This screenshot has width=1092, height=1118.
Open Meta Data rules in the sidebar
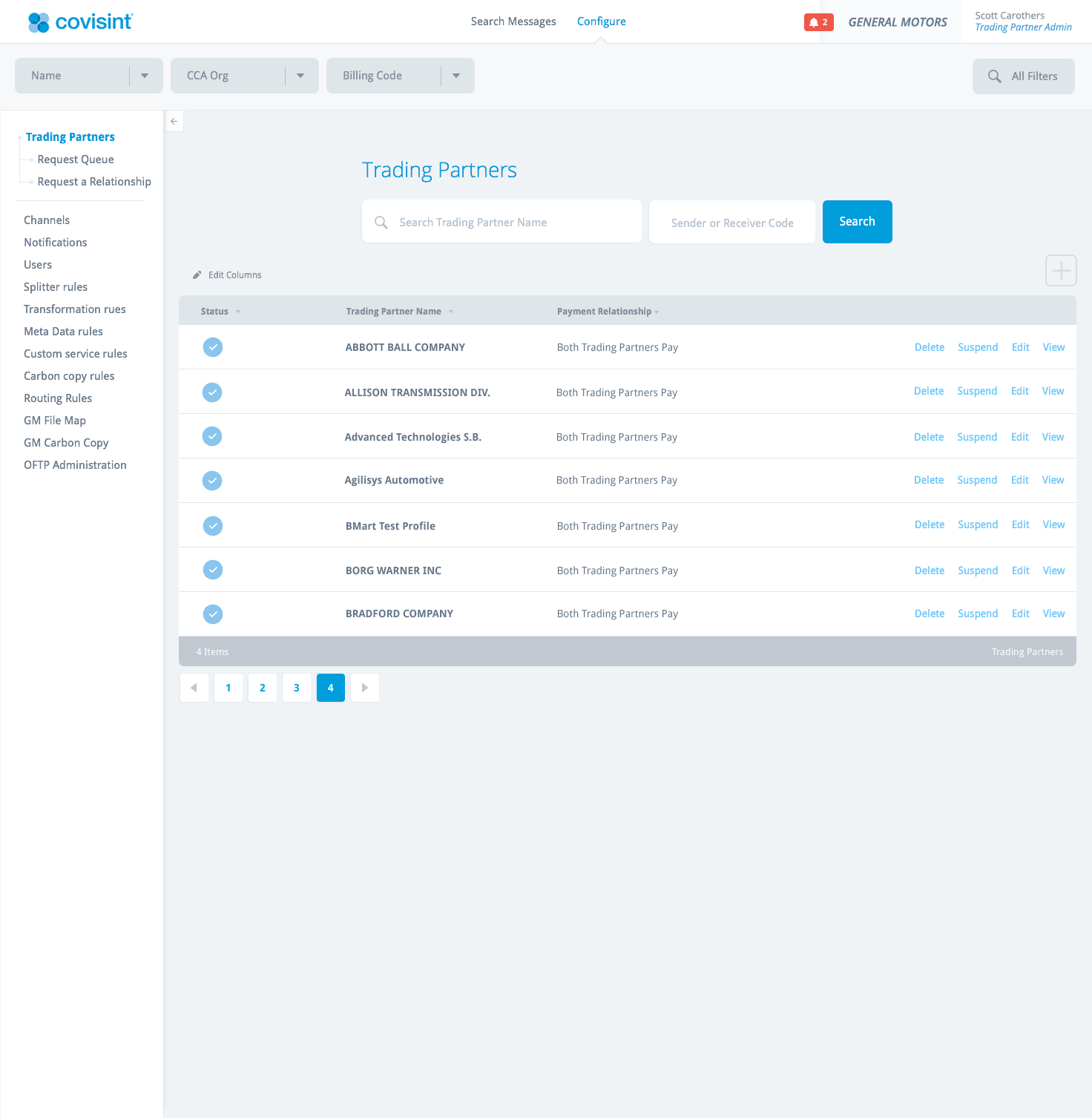(x=63, y=332)
